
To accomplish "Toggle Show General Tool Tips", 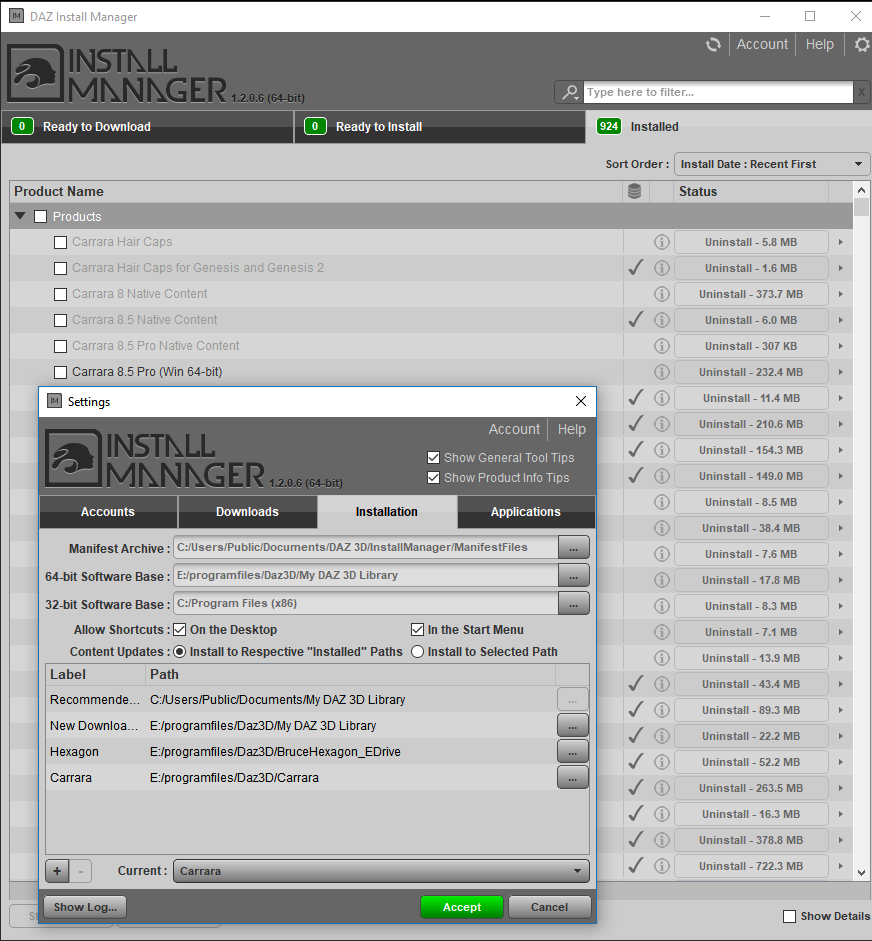I will pyautogui.click(x=433, y=458).
